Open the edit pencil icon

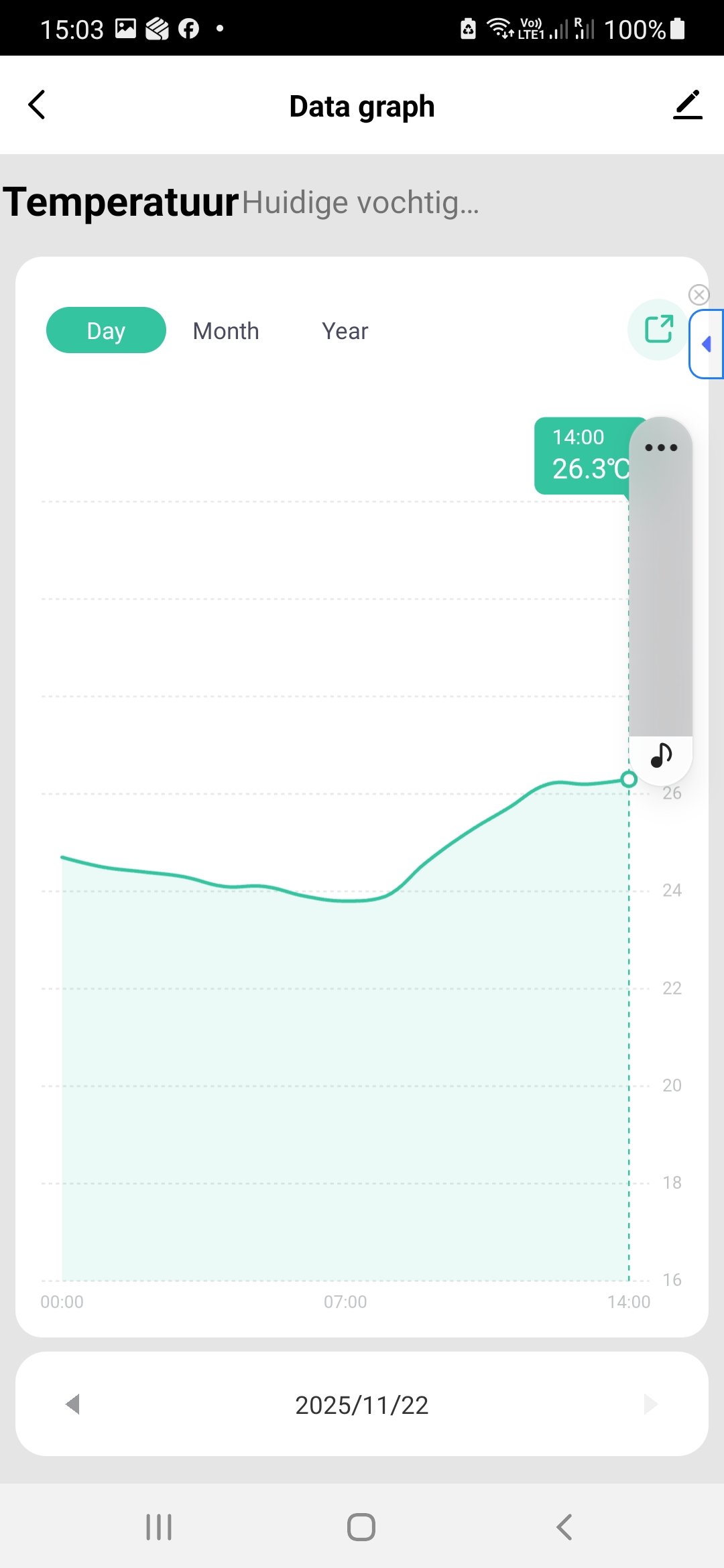(x=687, y=105)
